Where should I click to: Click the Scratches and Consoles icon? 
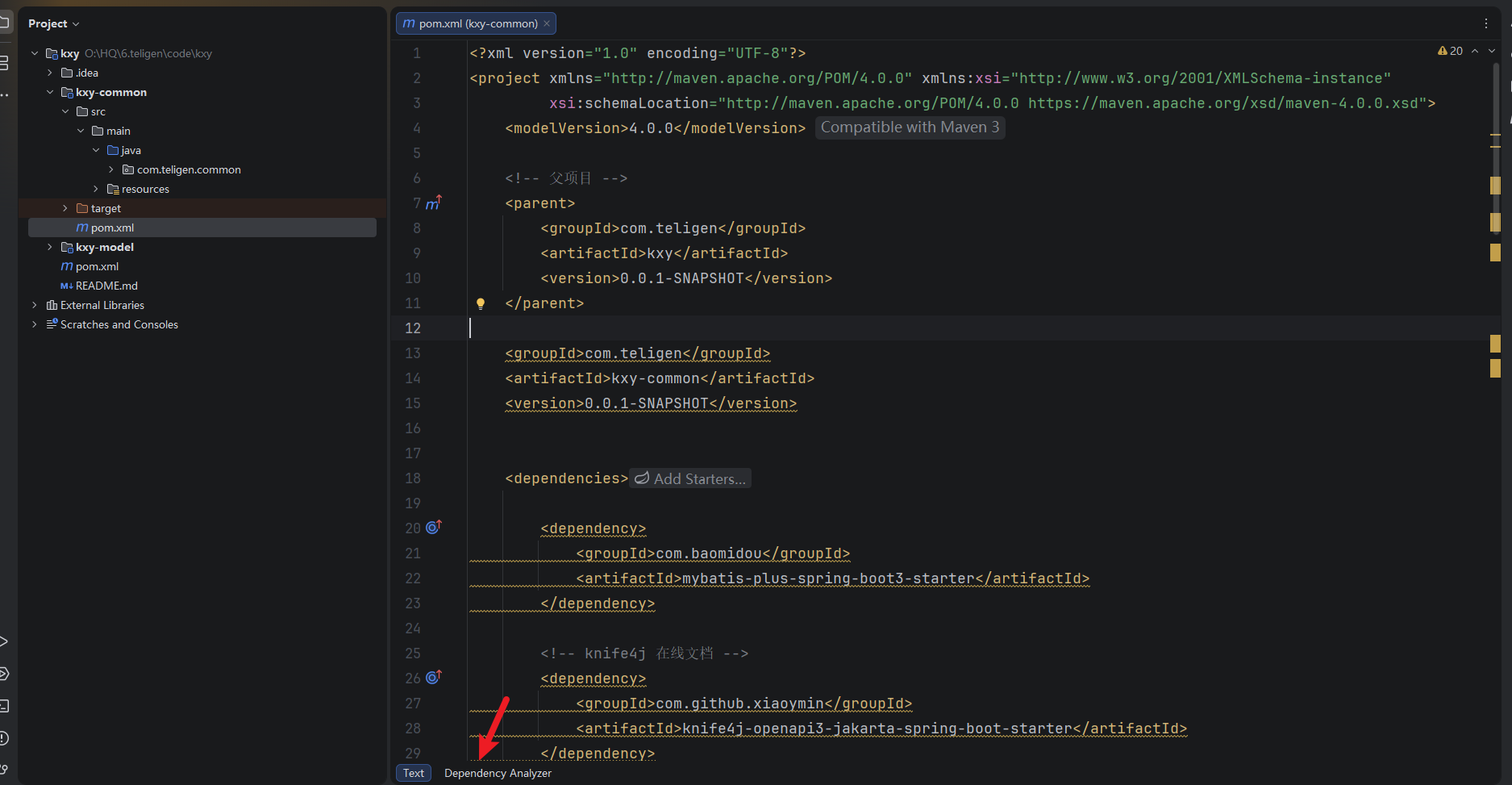coord(52,324)
